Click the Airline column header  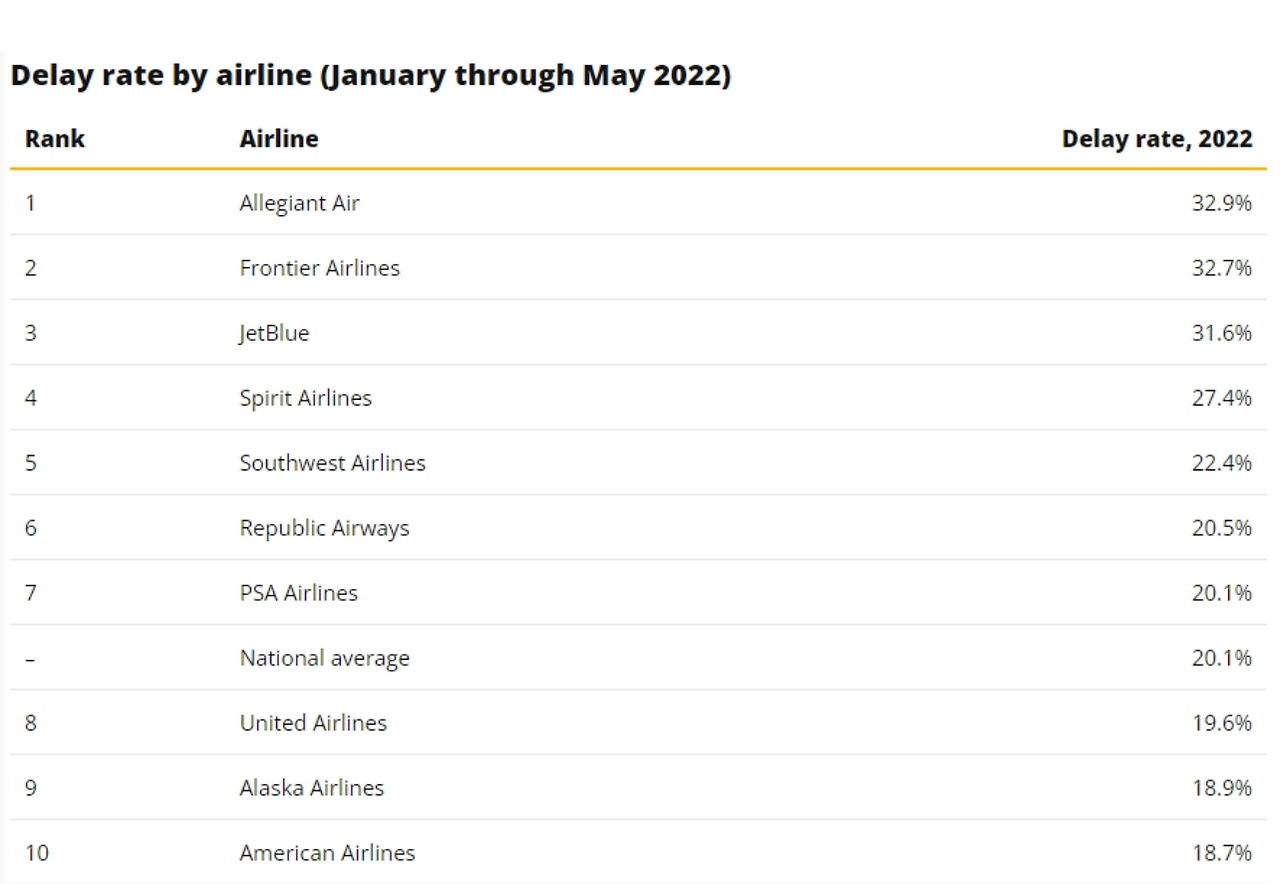(279, 139)
